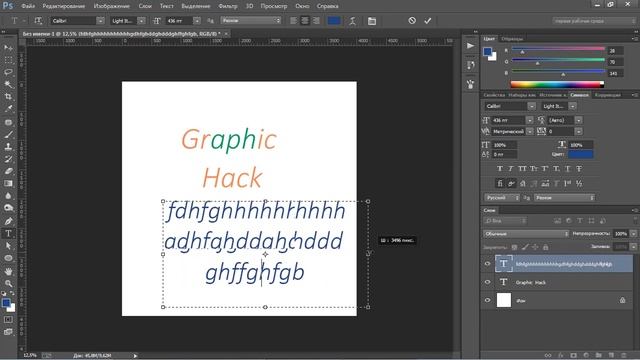640x360 pixels.
Task: Open anti-aliasing dropdown in options bar
Action: tap(251, 20)
